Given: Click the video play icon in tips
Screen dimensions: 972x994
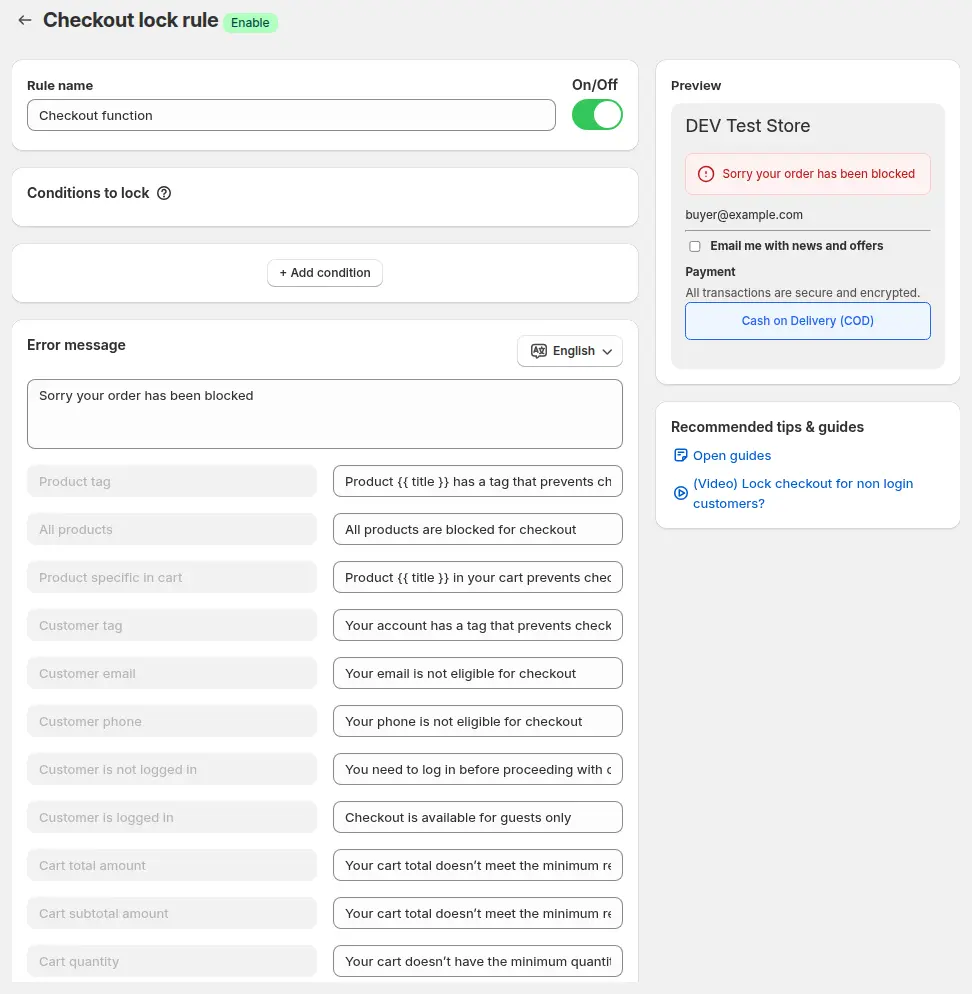Looking at the screenshot, I should tap(680, 493).
